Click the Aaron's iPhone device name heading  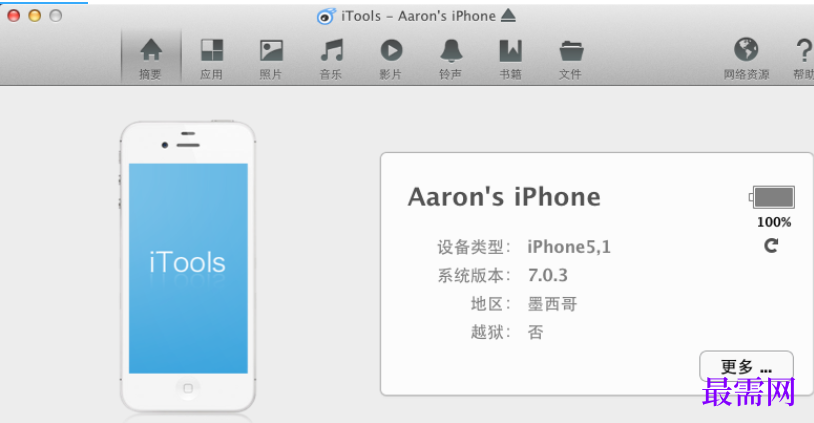(504, 197)
